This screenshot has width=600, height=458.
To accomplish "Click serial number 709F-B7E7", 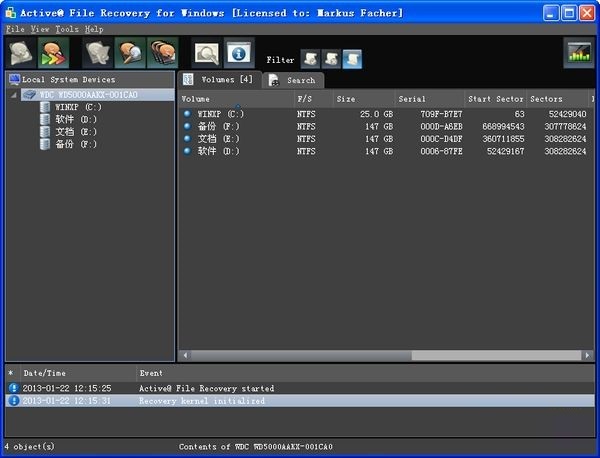I will [441, 114].
